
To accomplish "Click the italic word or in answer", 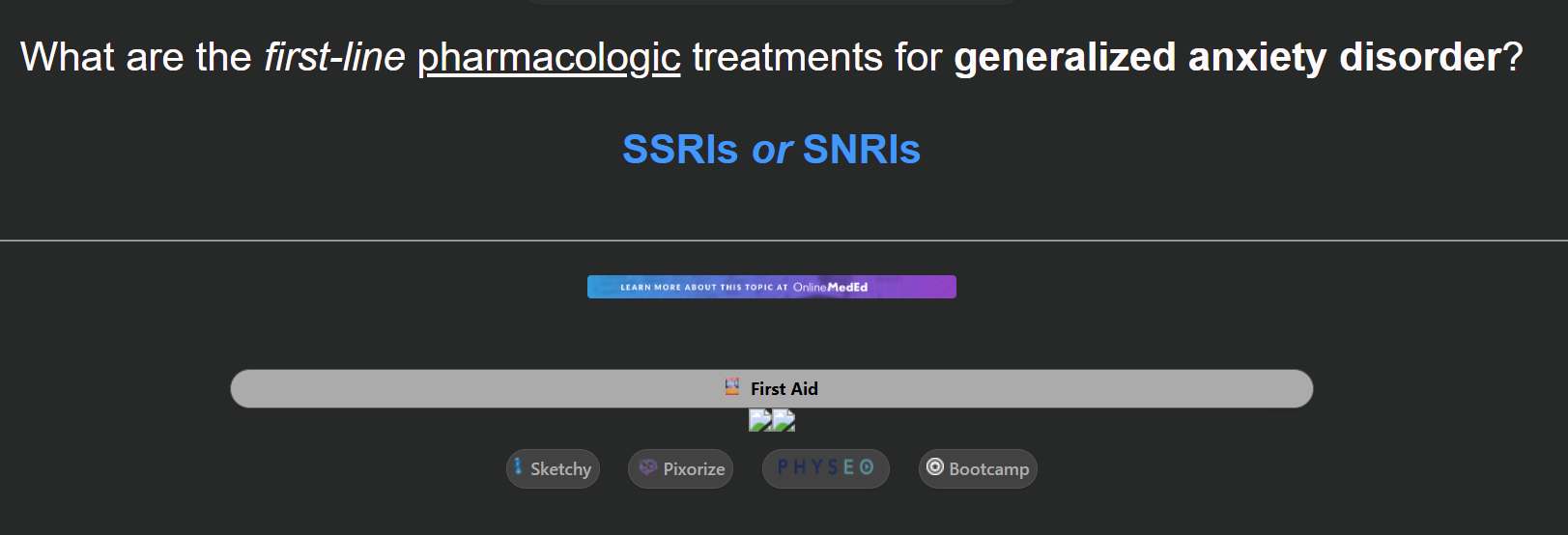I will tap(772, 150).
